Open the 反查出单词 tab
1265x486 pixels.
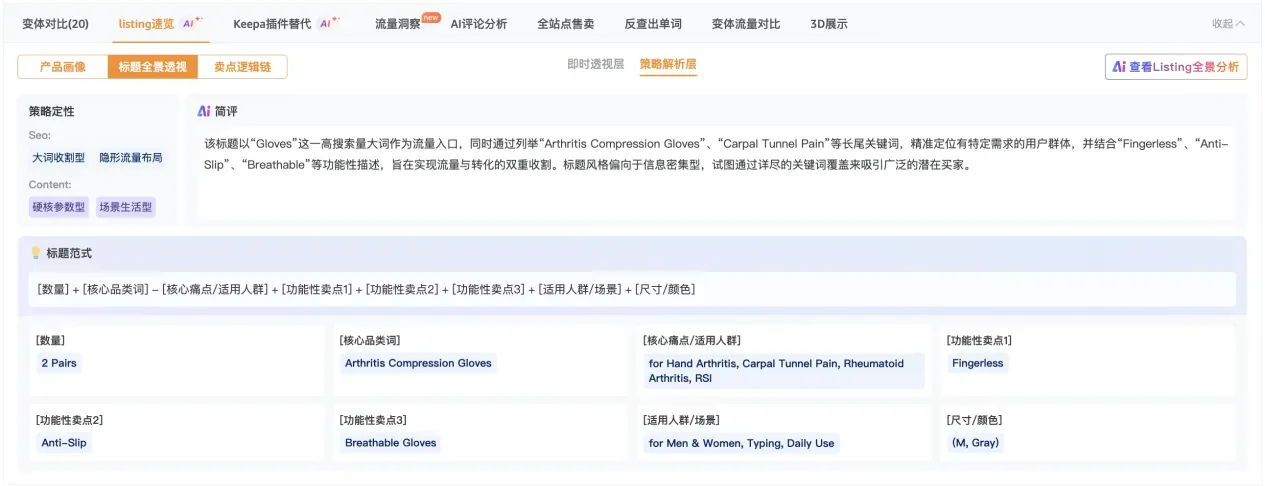652,24
